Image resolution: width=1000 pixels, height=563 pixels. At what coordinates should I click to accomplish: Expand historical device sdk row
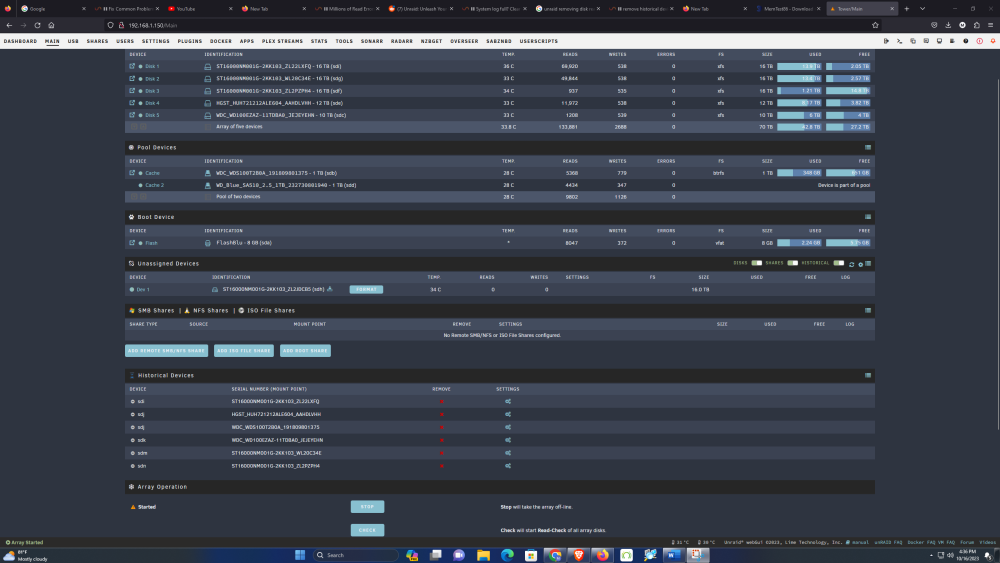pos(133,440)
